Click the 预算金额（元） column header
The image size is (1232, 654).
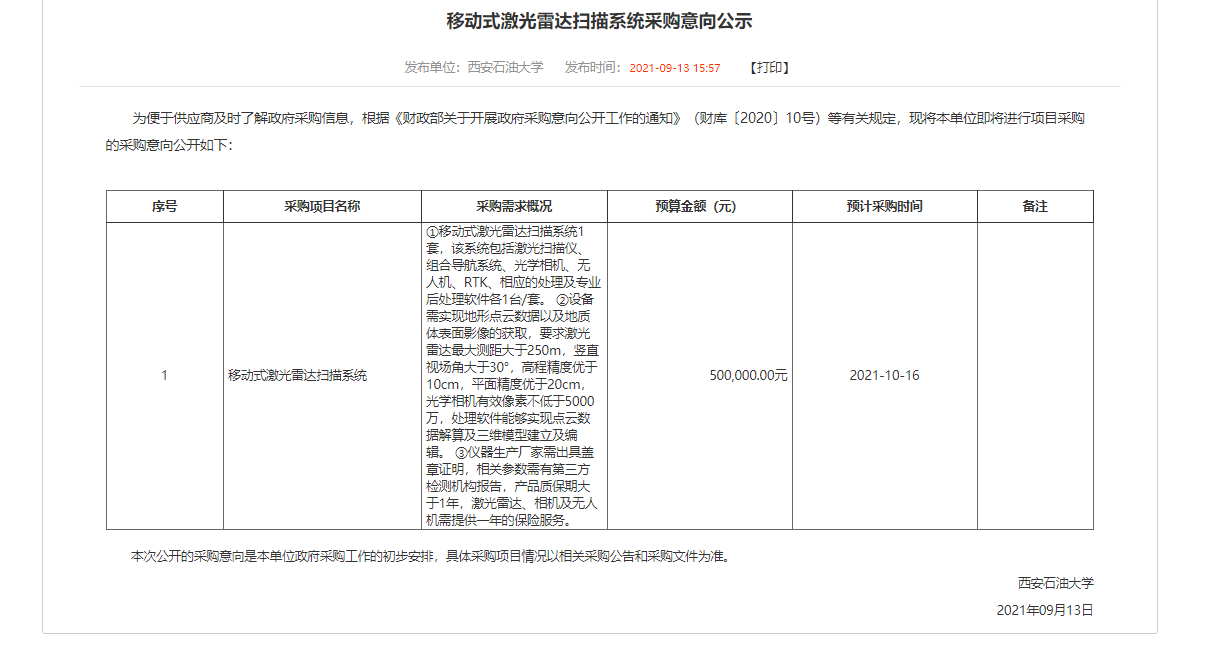(700, 207)
